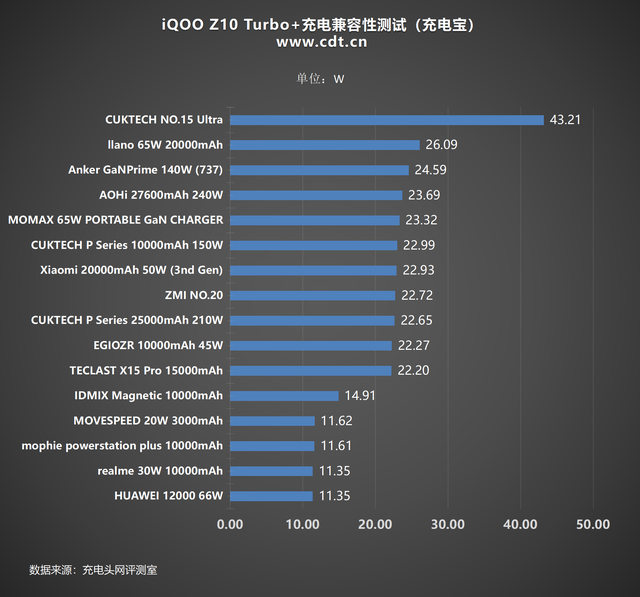Select CUKTECH P Series 10000mAh 150W label

click(127, 245)
